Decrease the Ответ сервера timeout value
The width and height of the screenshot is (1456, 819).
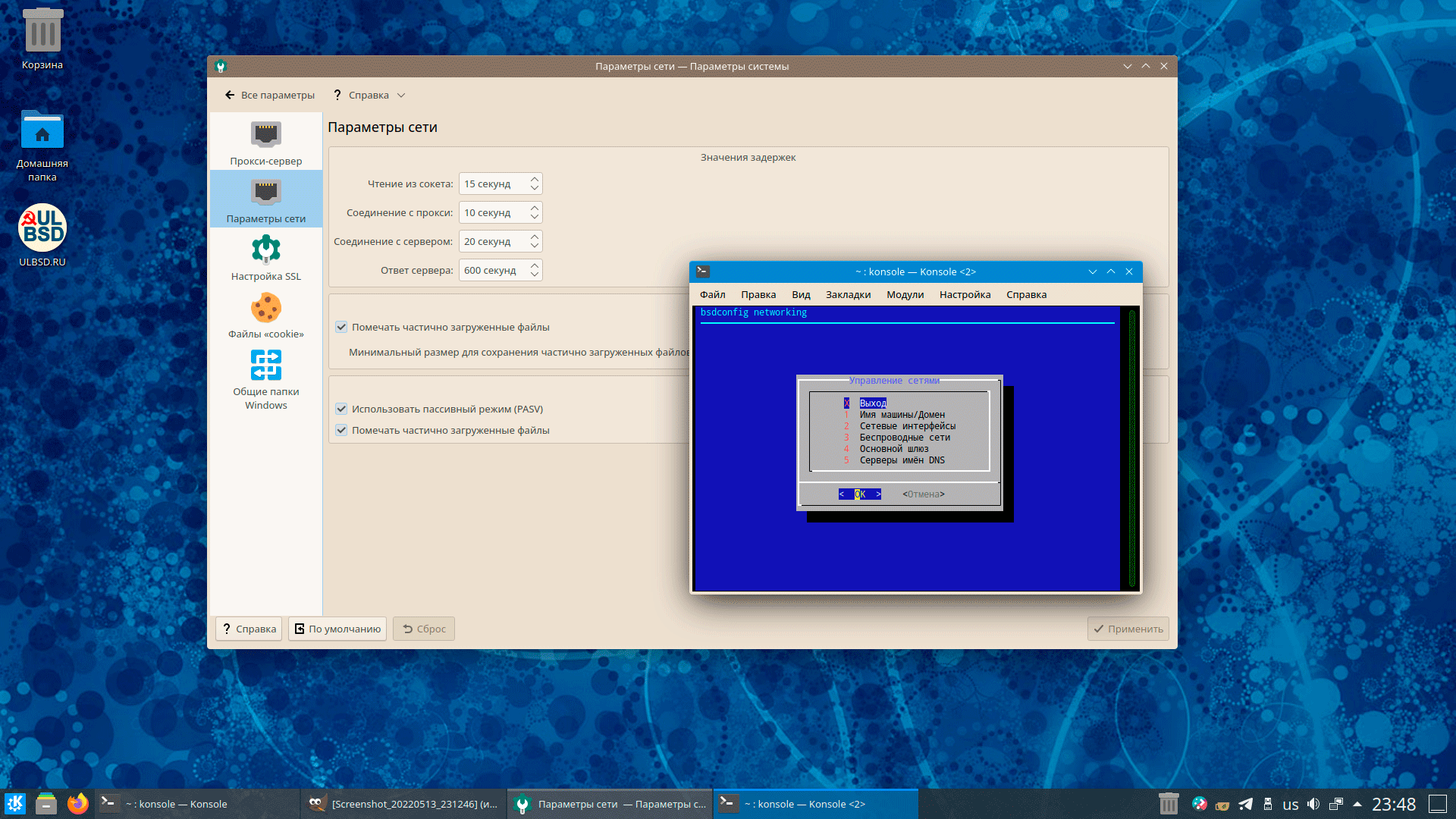click(535, 275)
